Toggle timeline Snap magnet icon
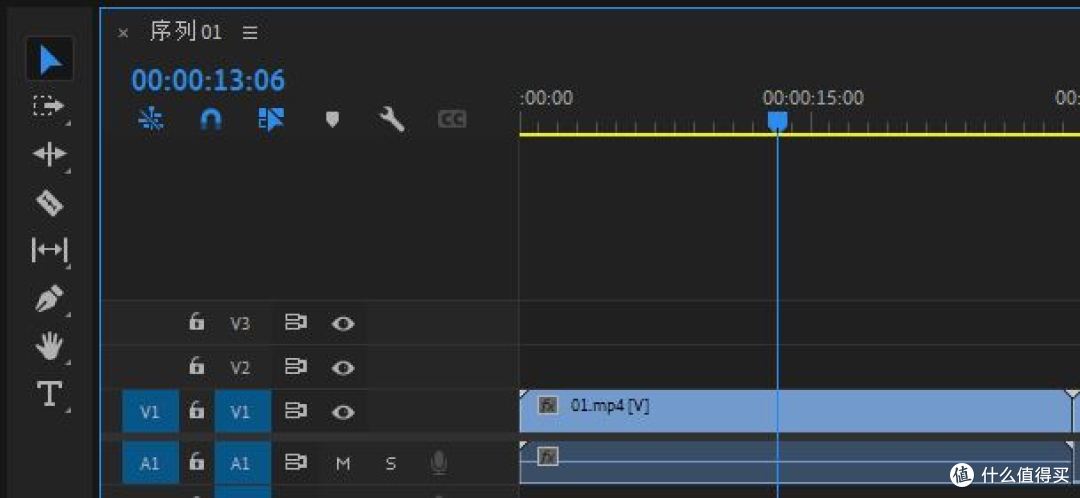1080x498 pixels. pyautogui.click(x=211, y=120)
